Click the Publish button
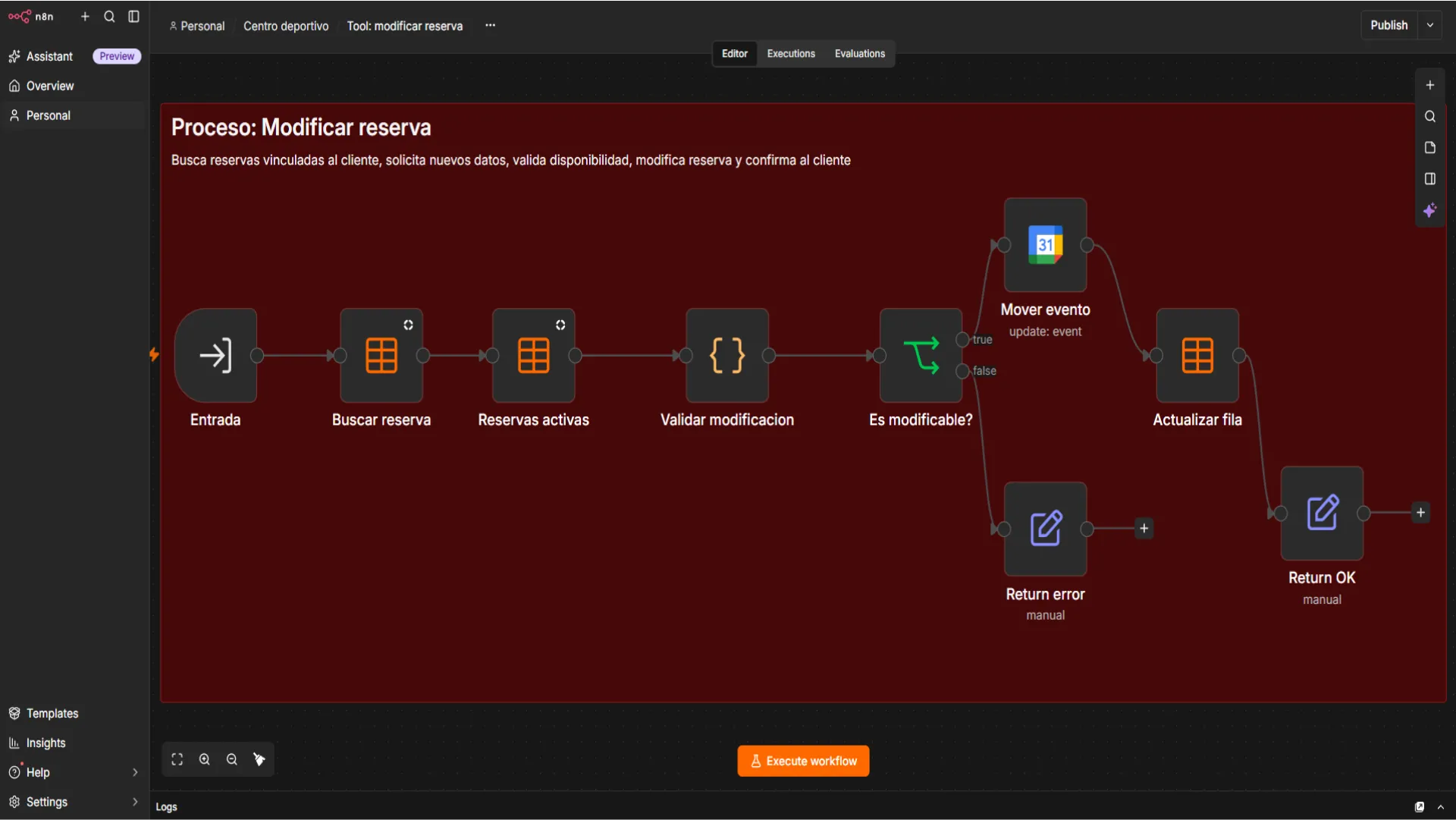The width and height of the screenshot is (1456, 820). 1389,25
